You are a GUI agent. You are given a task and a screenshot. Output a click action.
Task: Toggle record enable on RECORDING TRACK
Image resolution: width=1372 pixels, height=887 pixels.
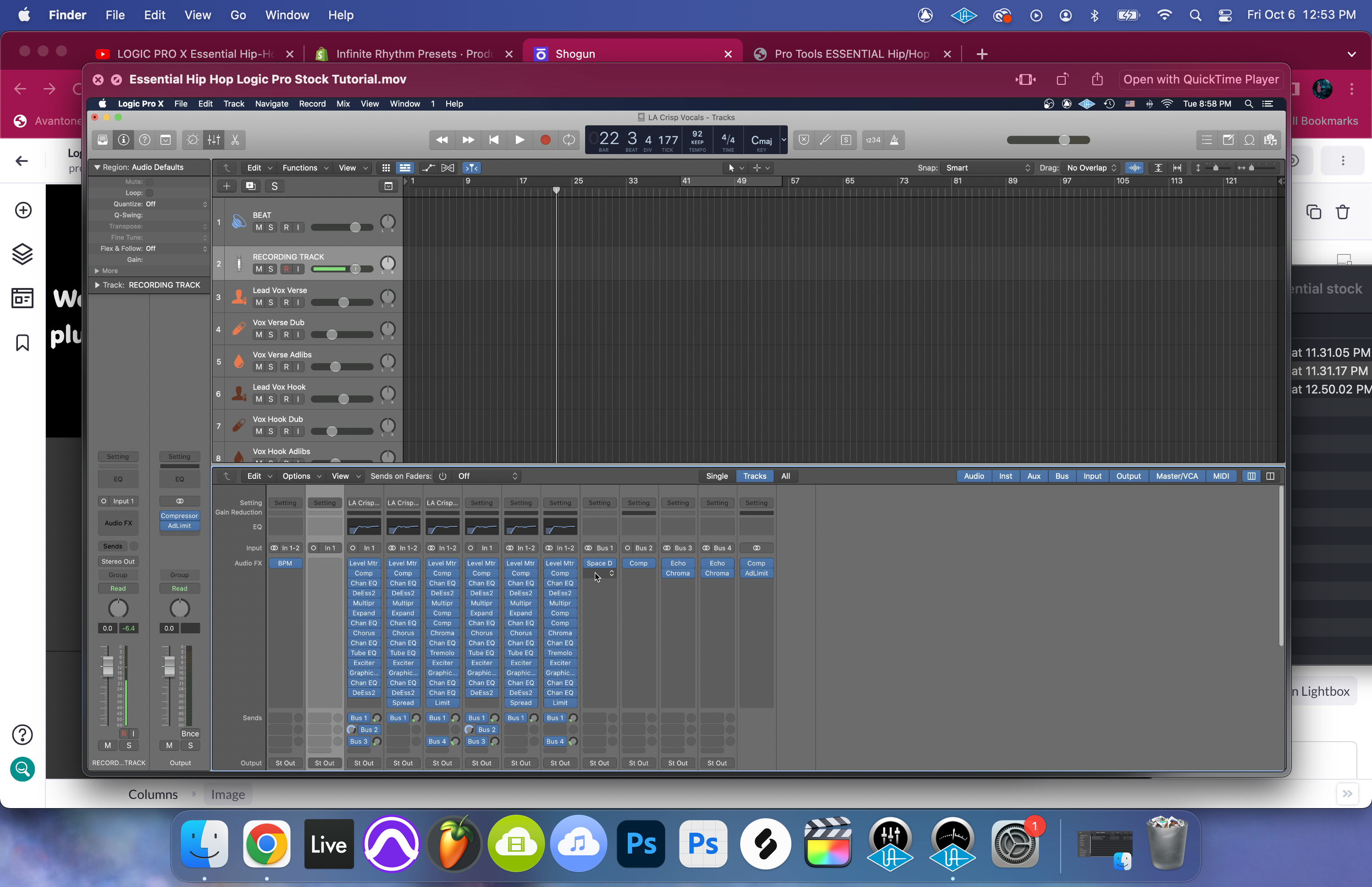pos(286,269)
